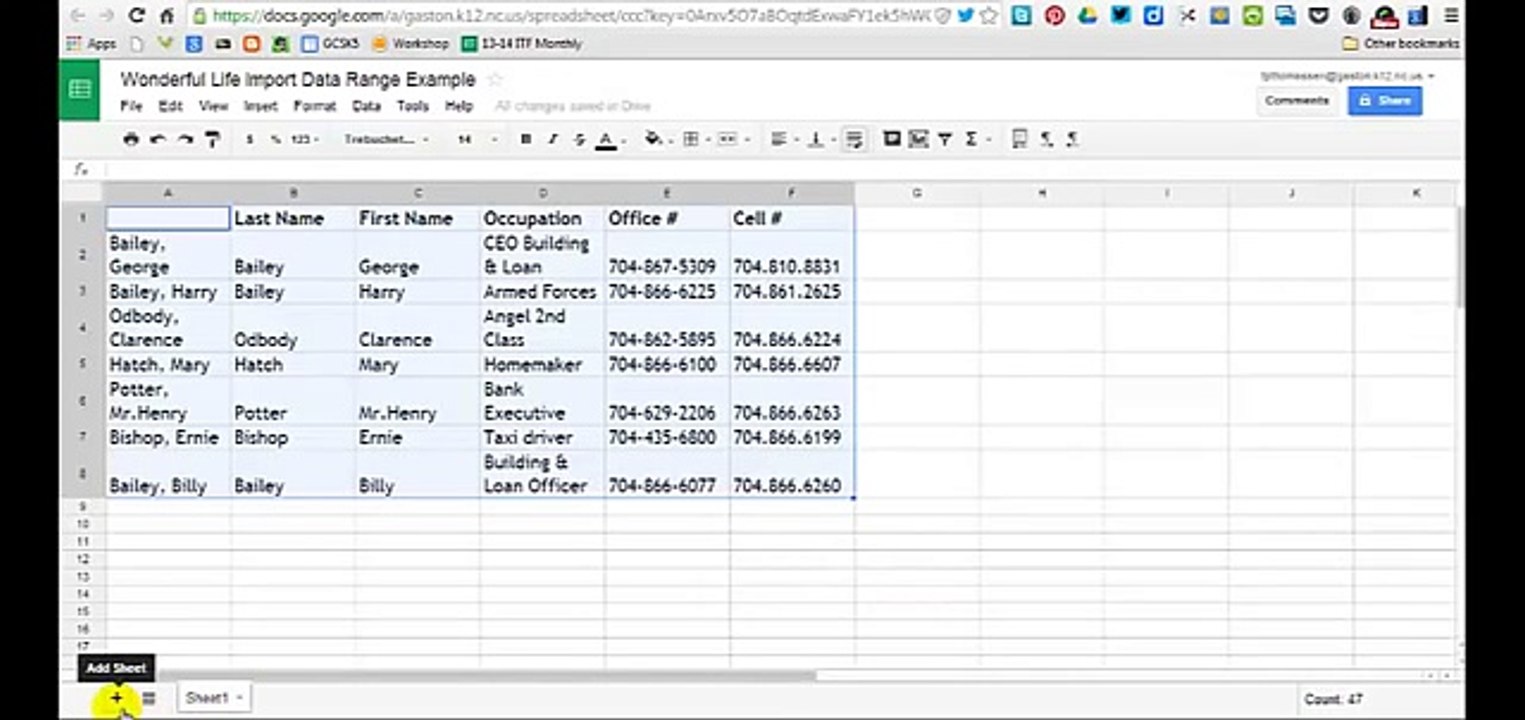
Task: Click the Homemaker cell
Action: [x=542, y=364]
